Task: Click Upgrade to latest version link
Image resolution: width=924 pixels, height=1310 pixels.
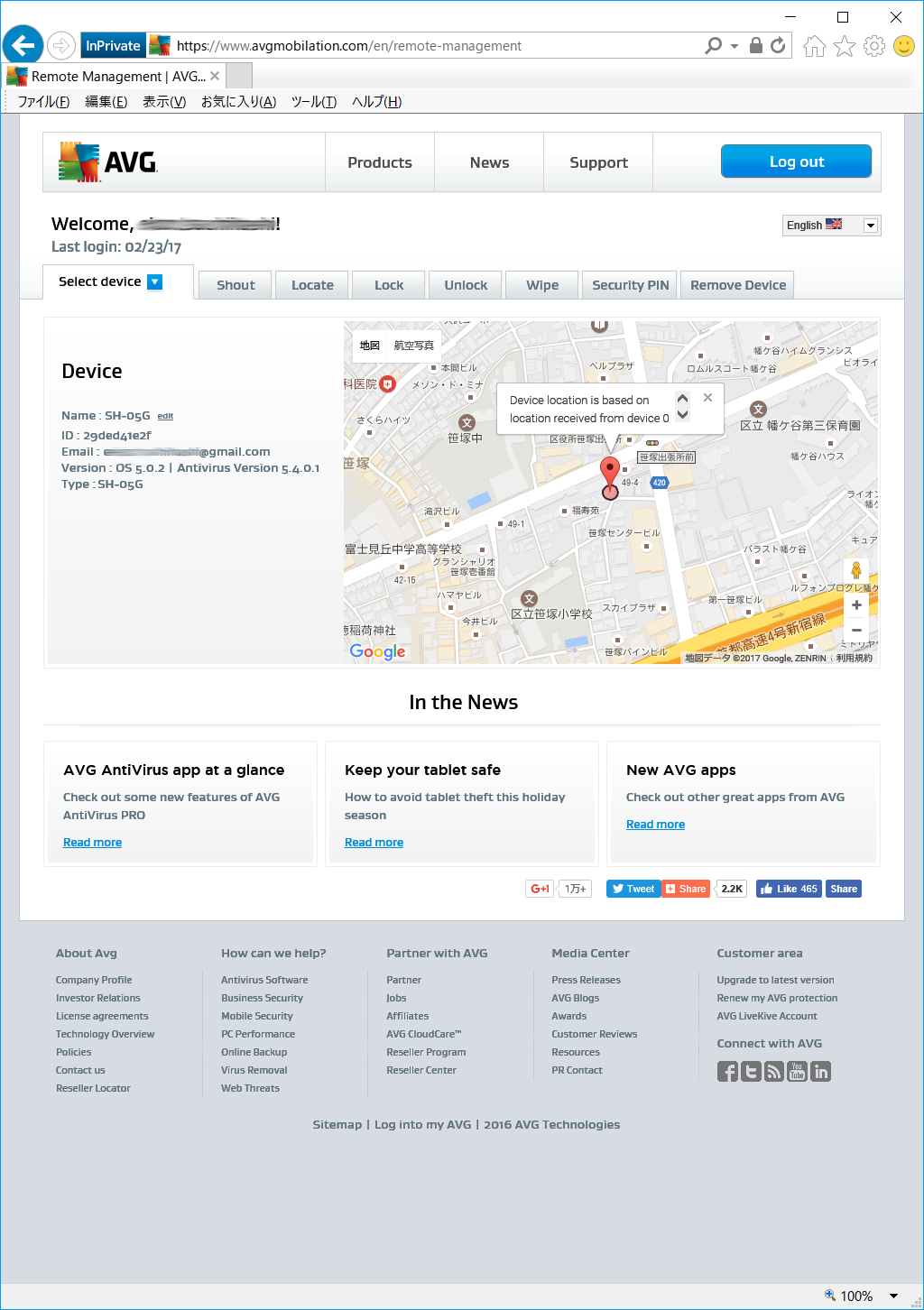Action: 775,980
